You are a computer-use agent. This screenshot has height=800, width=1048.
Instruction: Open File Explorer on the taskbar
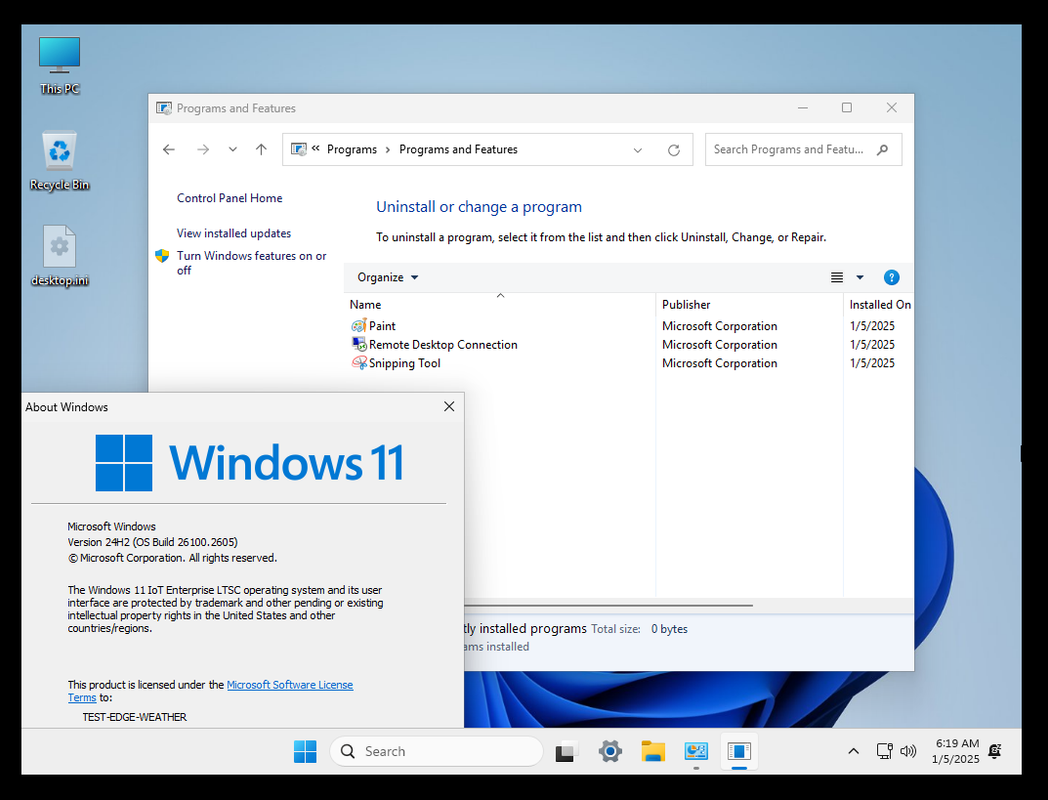[x=653, y=752]
